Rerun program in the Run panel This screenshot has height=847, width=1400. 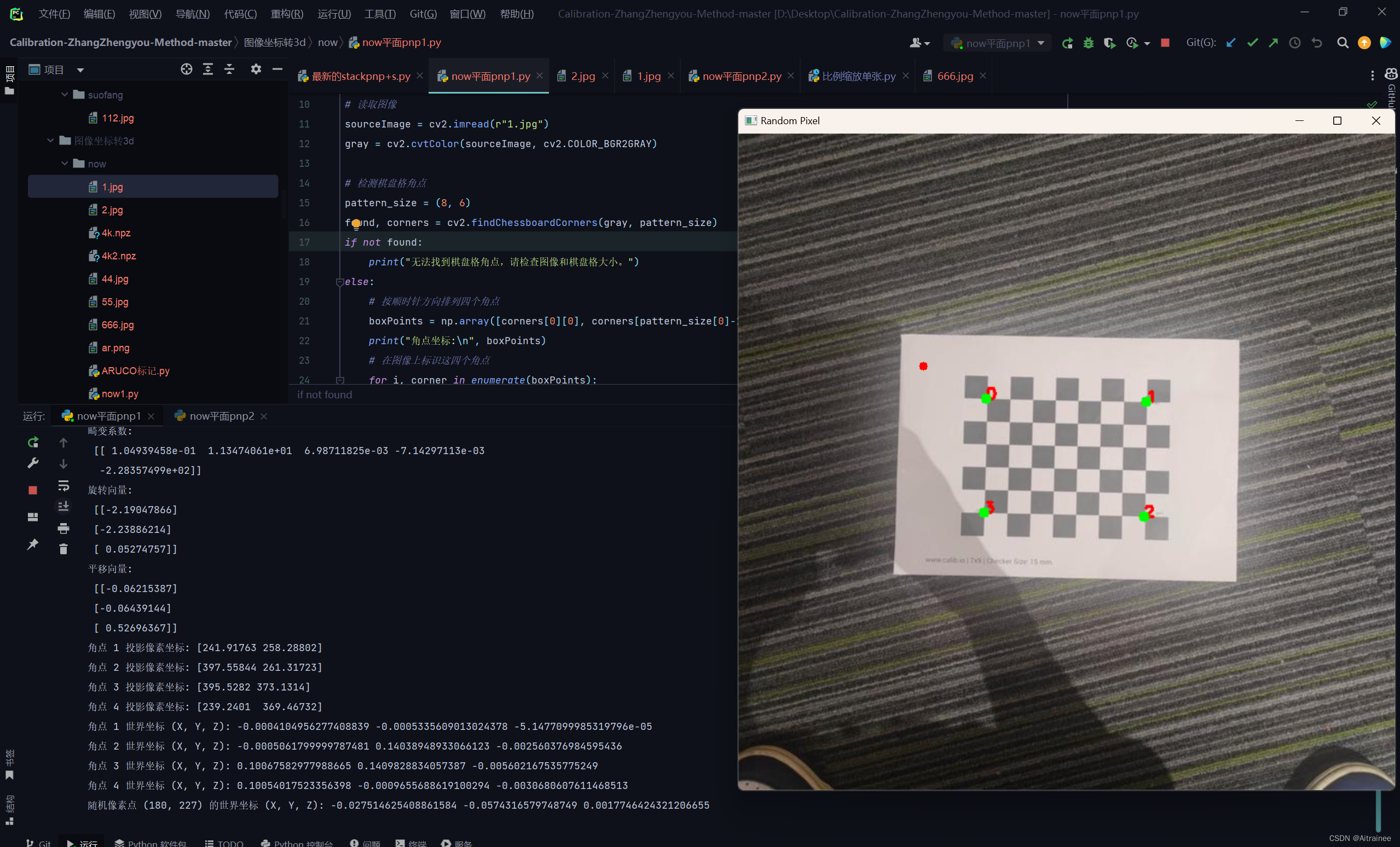click(33, 443)
